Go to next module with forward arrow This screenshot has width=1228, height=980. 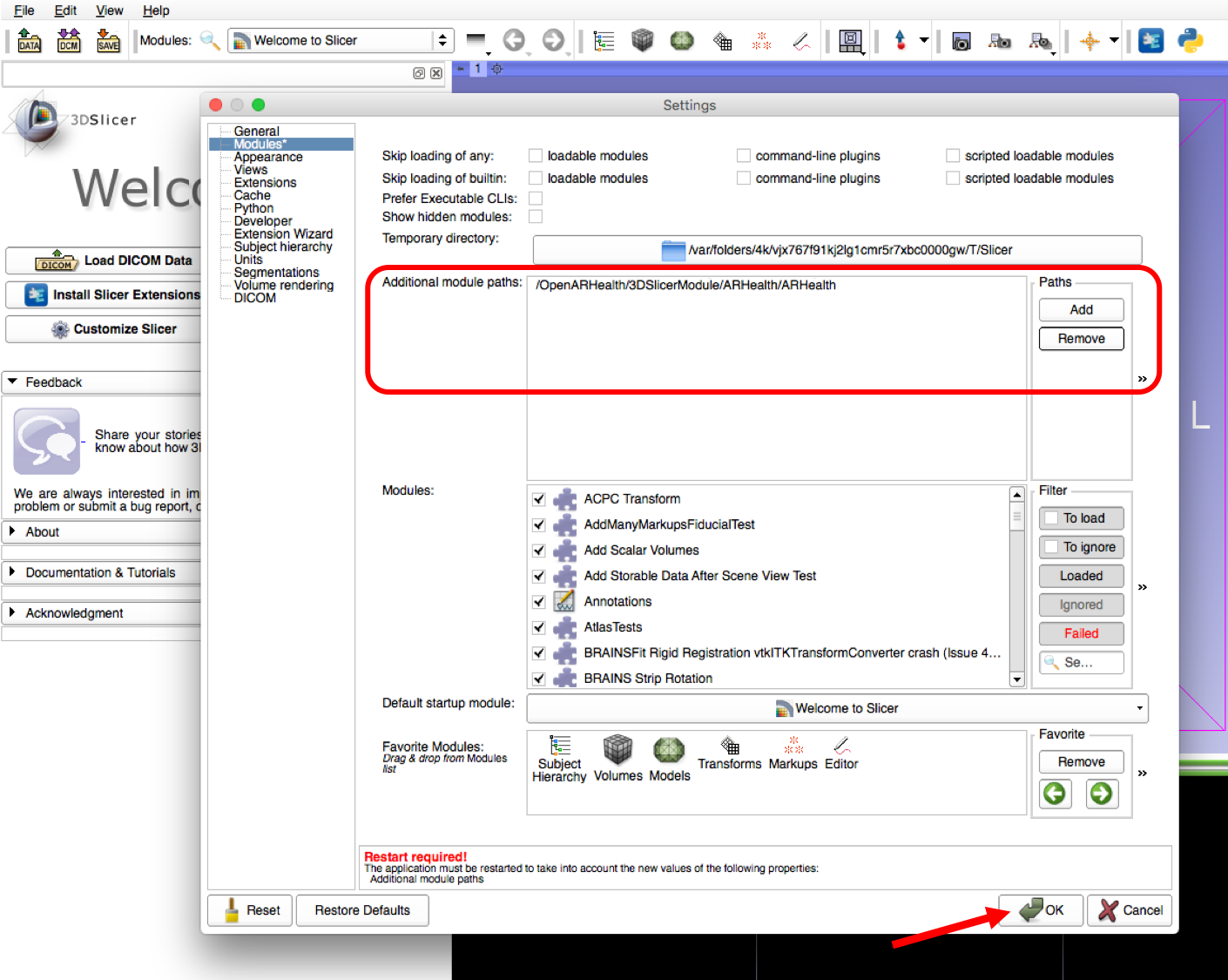pyautogui.click(x=553, y=40)
